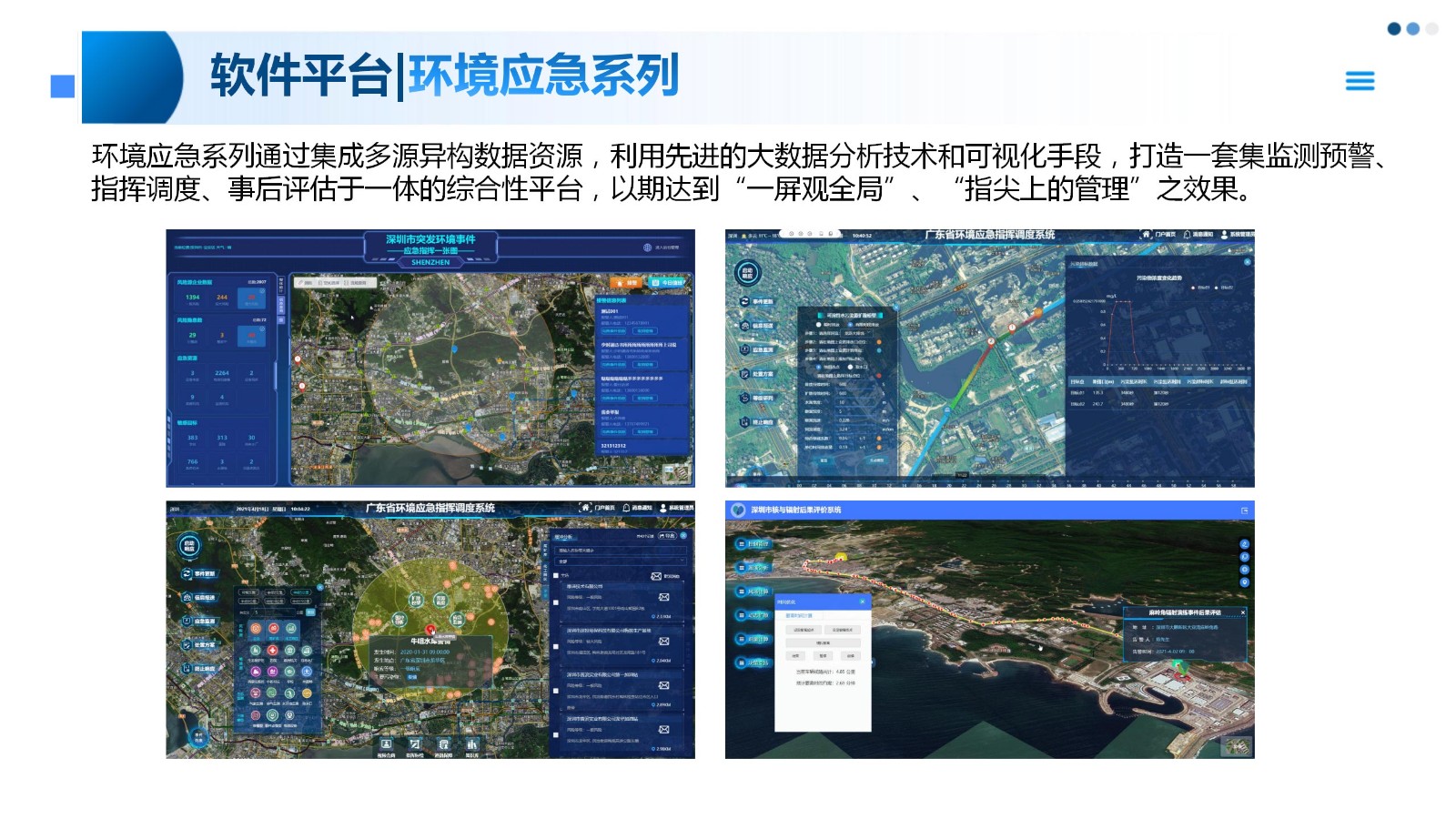Image resolution: width=1456 pixels, height=819 pixels.
Task: Check the first company entry checkbox
Action: pos(556,602)
